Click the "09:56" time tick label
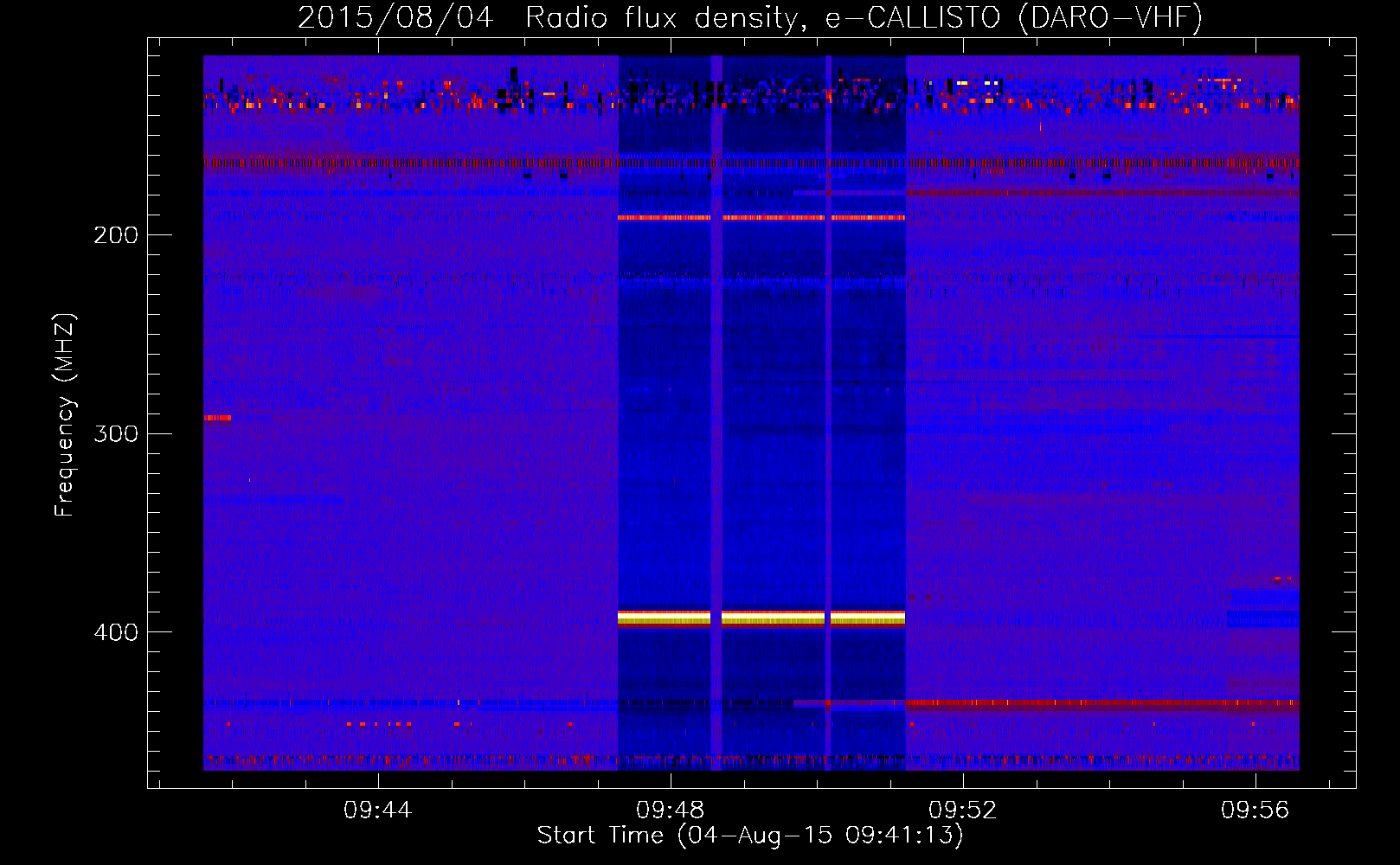This screenshot has width=1400, height=865. click(x=1255, y=811)
